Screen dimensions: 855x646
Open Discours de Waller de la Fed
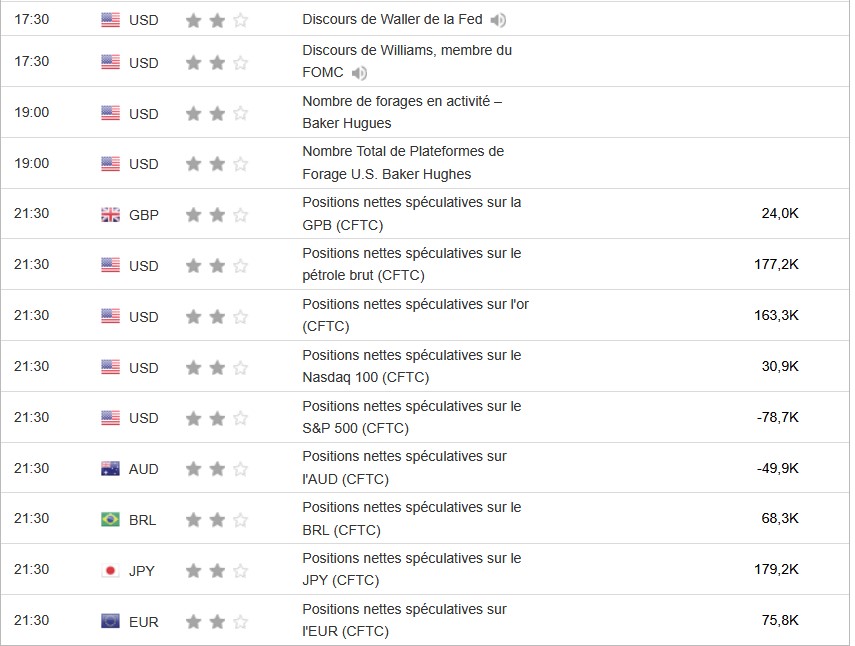point(394,20)
